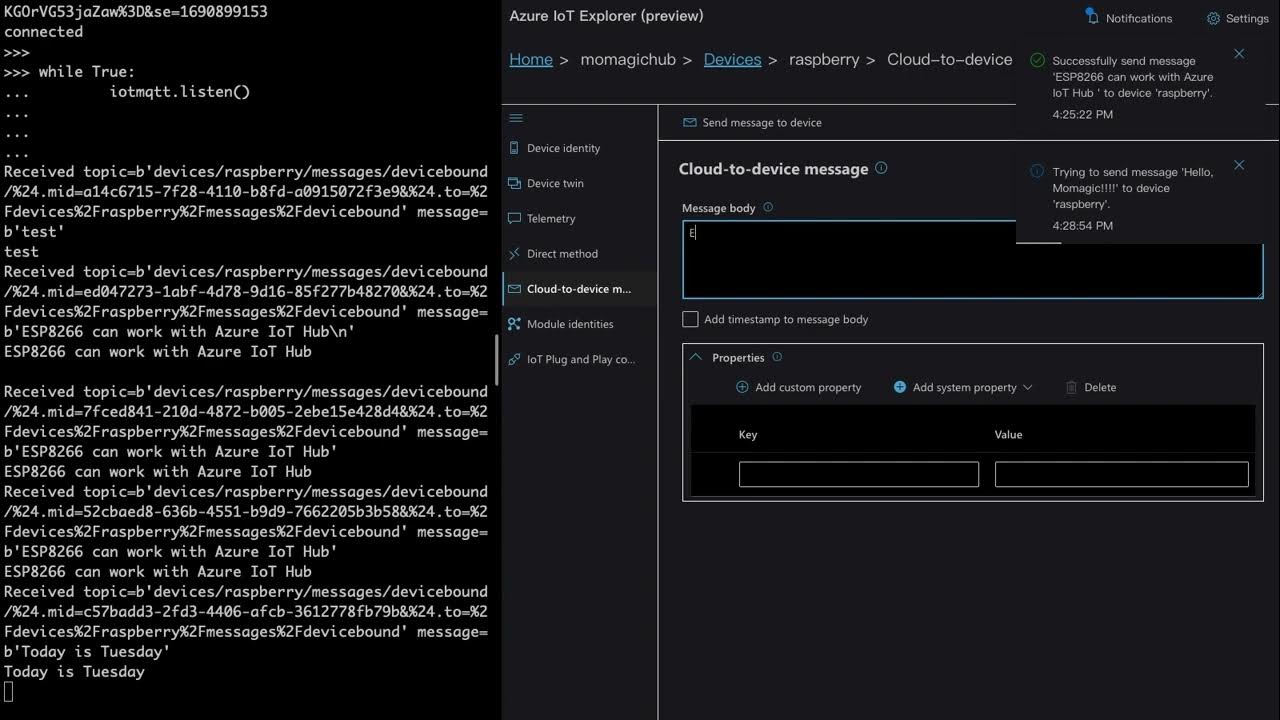Focus the Message body text area
Screen dimensions: 1280x720
point(972,259)
